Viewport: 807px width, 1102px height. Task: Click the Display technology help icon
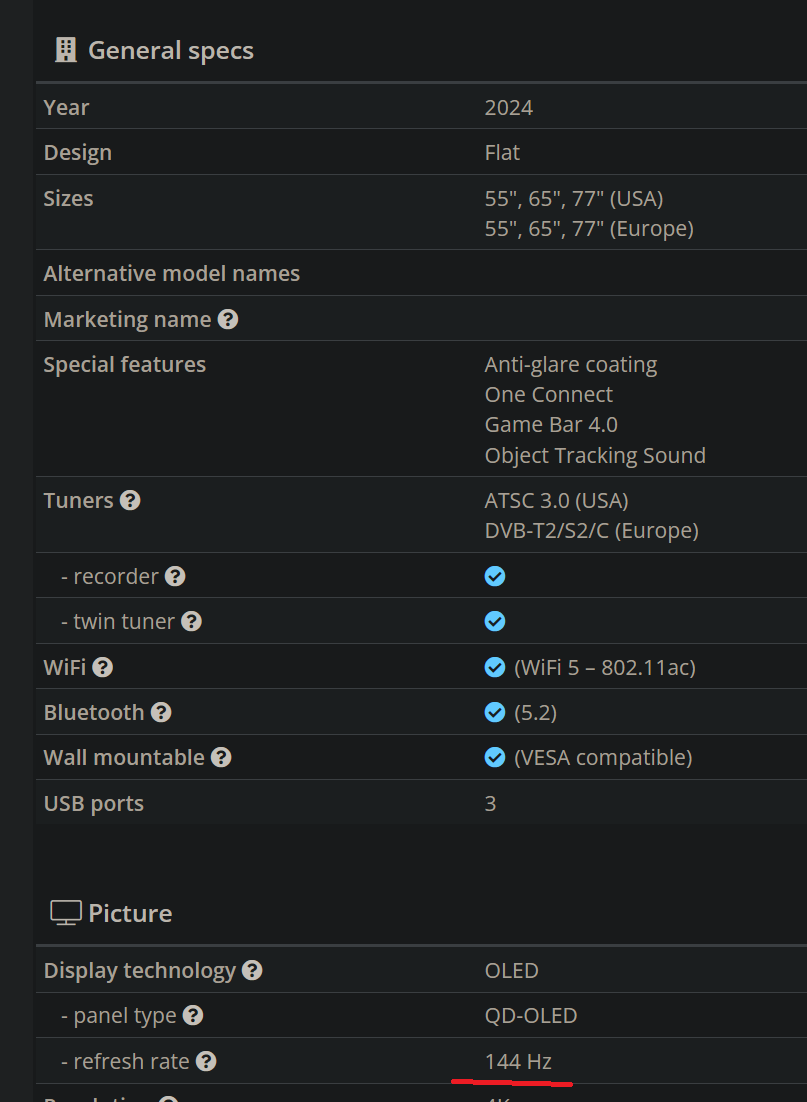(x=252, y=969)
